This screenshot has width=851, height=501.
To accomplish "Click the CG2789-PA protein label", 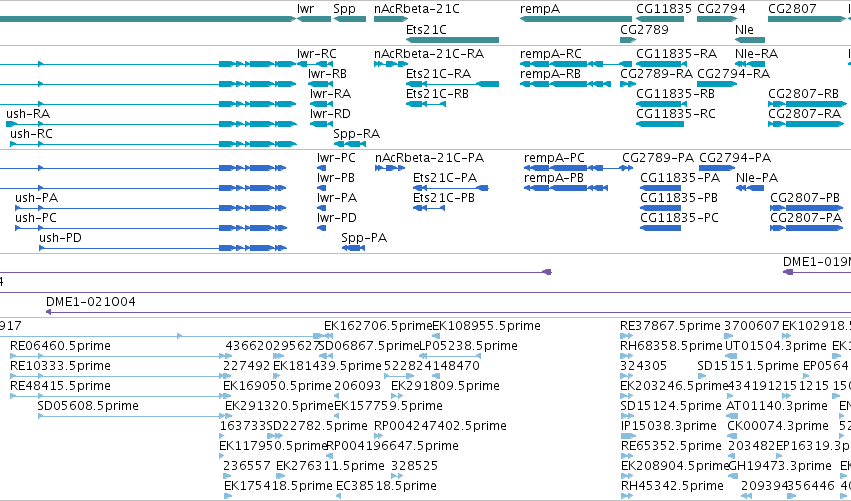I will pos(658,158).
